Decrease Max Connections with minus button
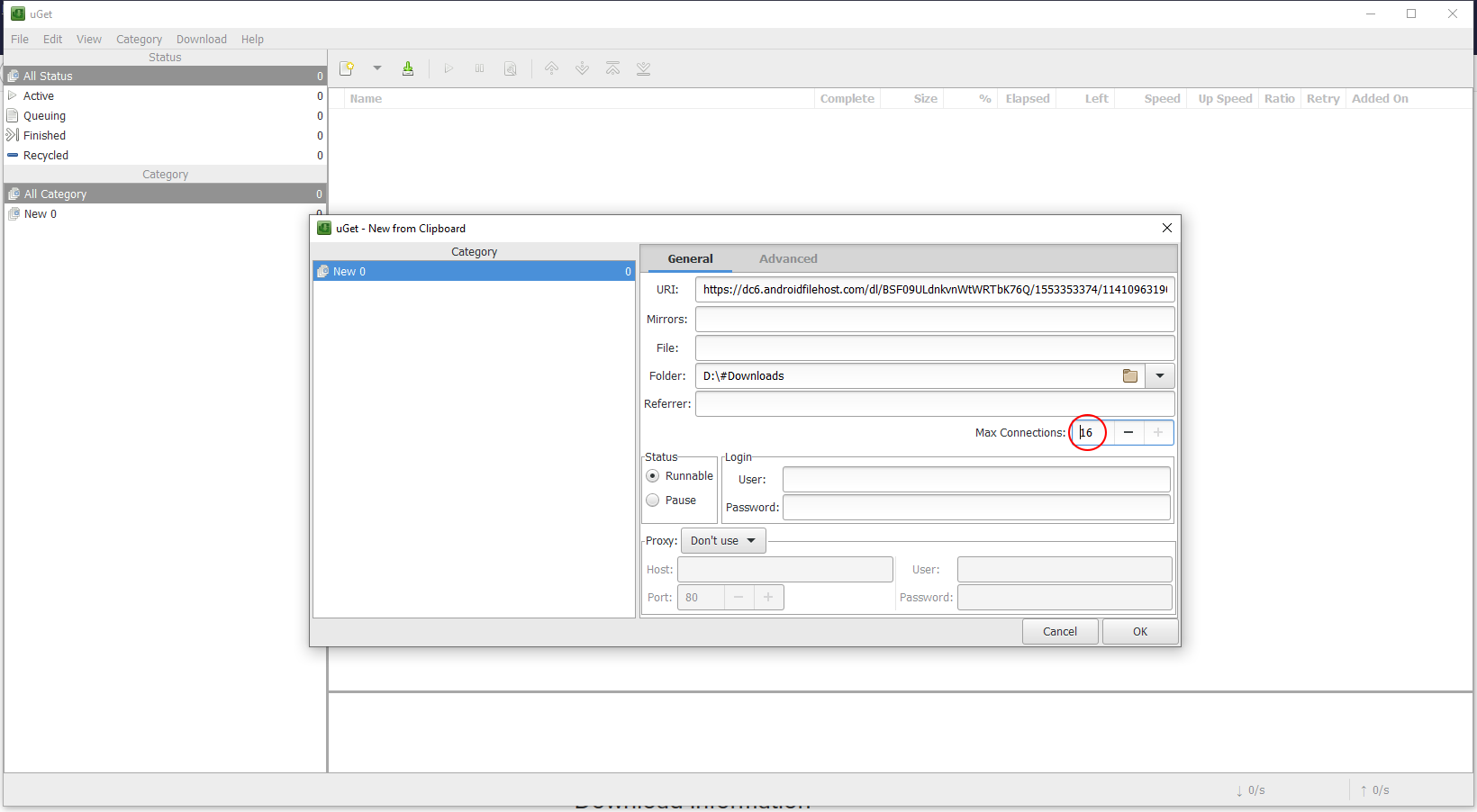The width and height of the screenshot is (1477, 812). tap(1128, 433)
